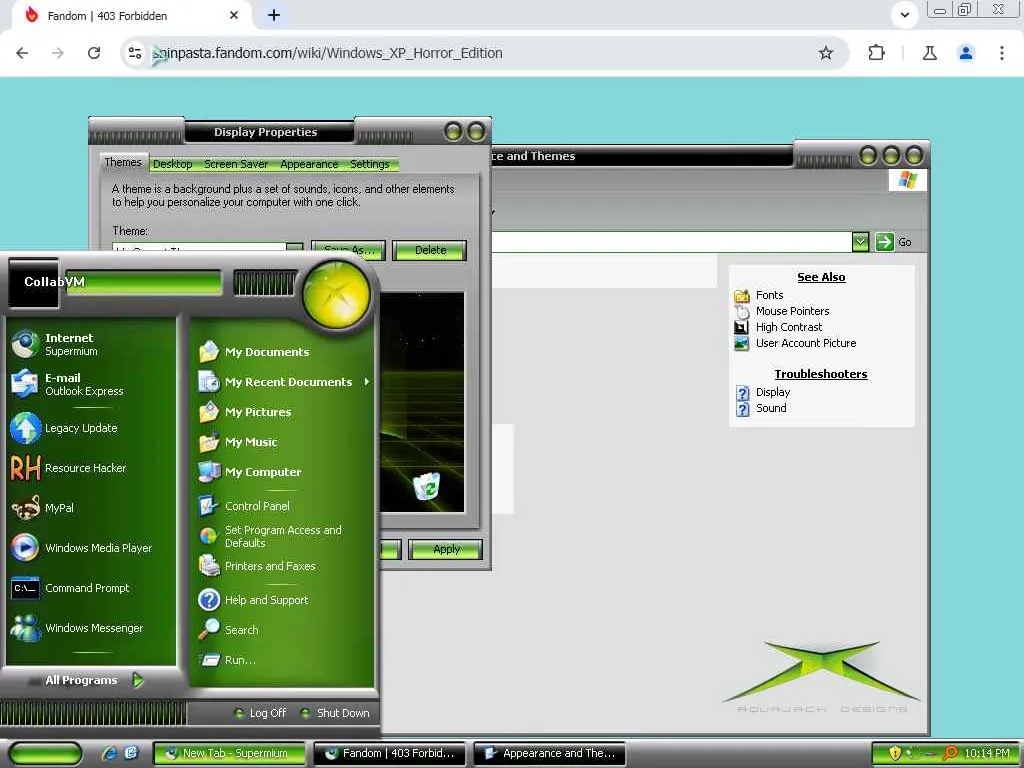The image size is (1024, 768).
Task: Open My Pictures folder
Action: click(x=245, y=412)
